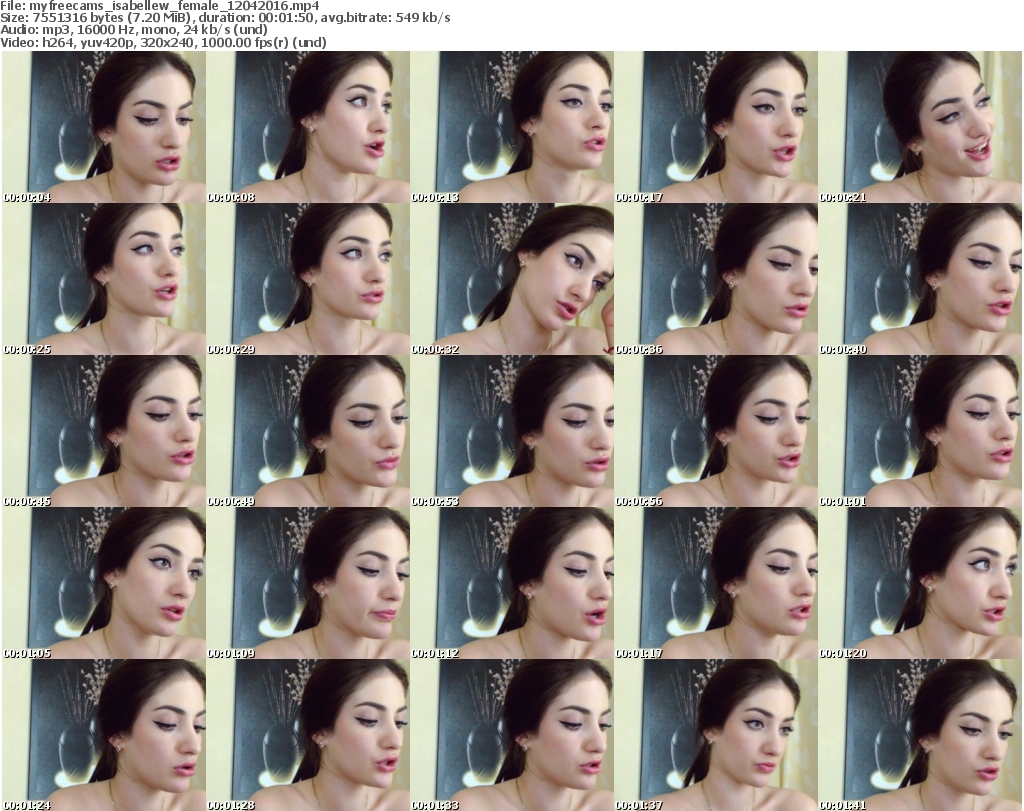Select the thumbnail at timestamp 00:00:25
The width and height of the screenshot is (1024, 811).
[x=104, y=279]
